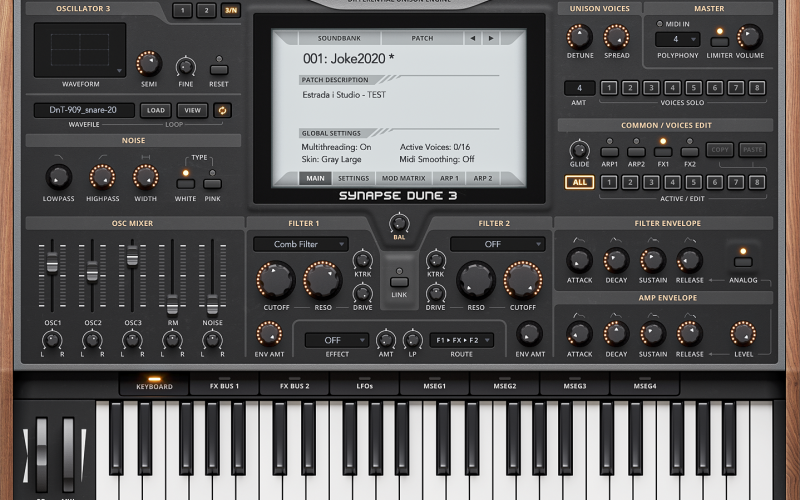
Task: Click the NOISE mixer fader
Action: (212, 305)
